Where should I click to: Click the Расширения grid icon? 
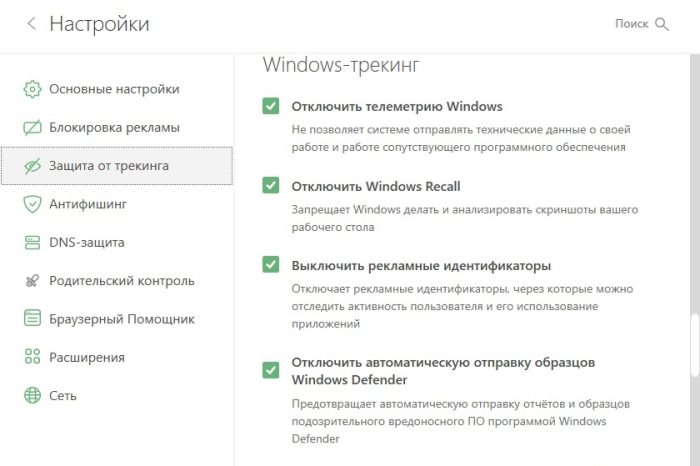point(31,357)
